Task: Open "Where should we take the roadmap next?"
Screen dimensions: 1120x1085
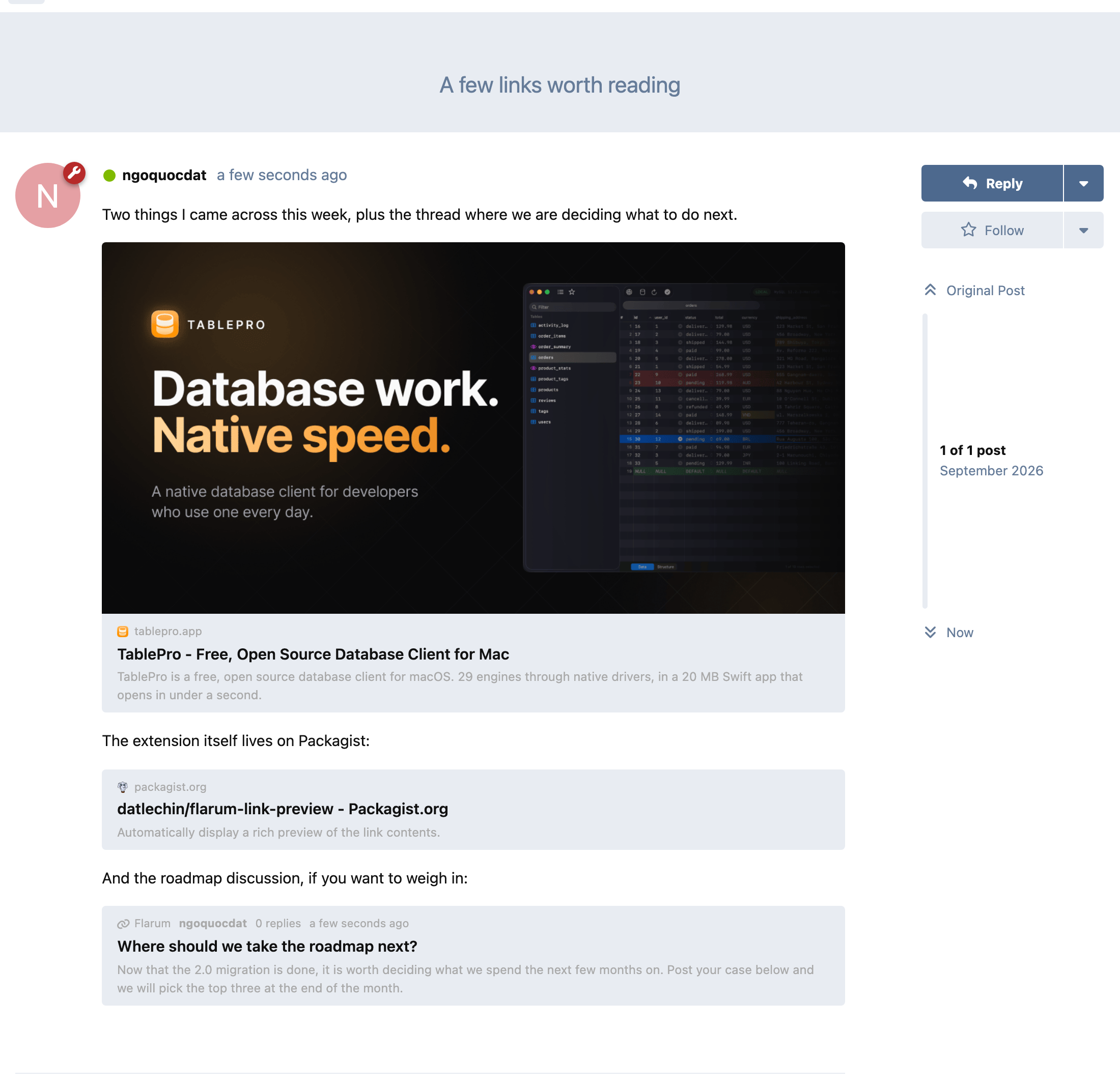Action: point(267,946)
